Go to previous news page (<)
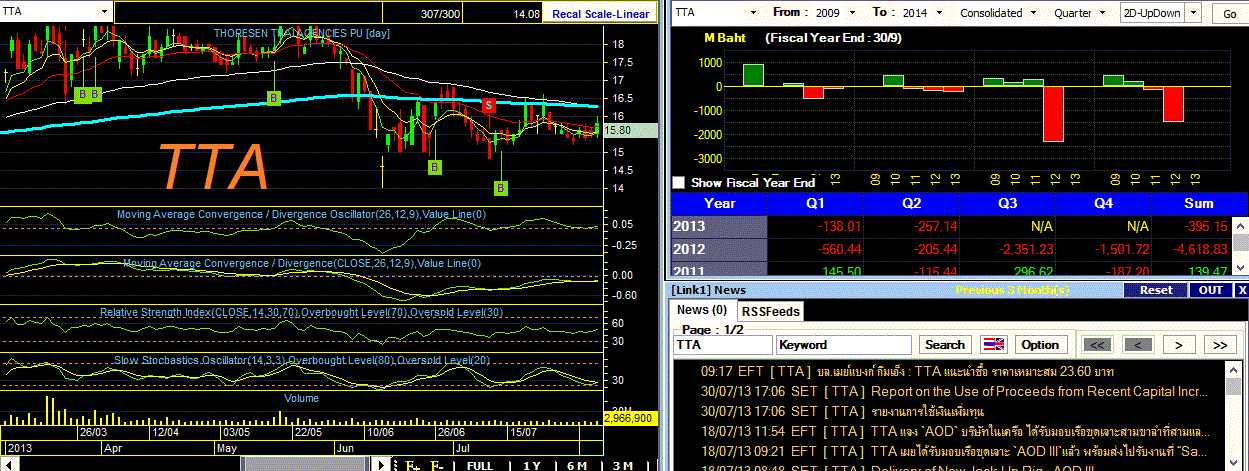Screen dimensions: 1249x471 point(1137,344)
